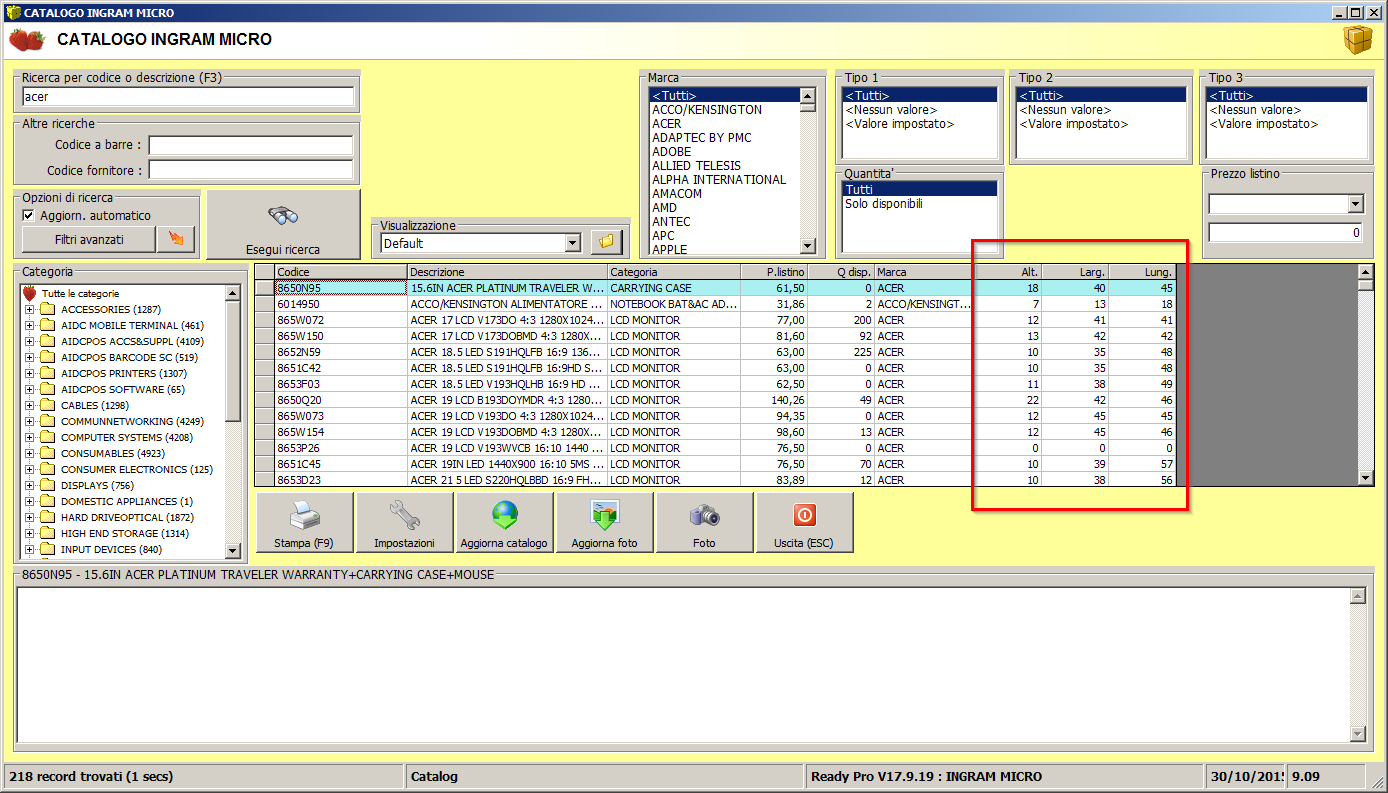The width and height of the screenshot is (1388, 793).
Task: Click the P.listino column header
Action: (x=774, y=272)
